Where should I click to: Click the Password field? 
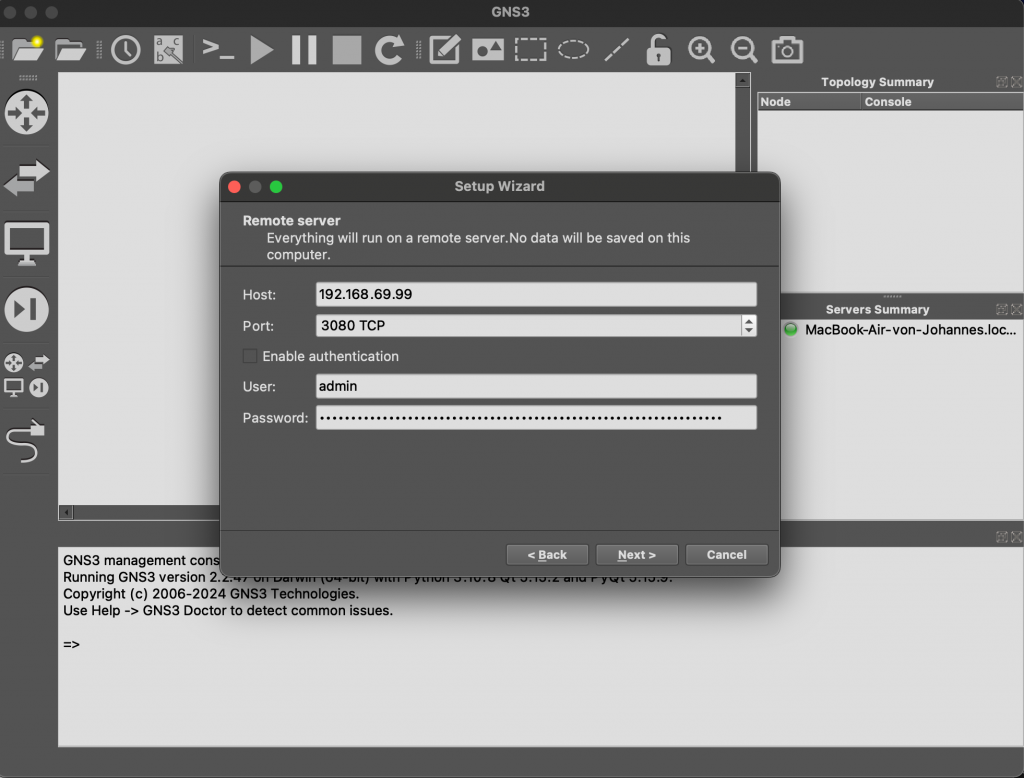536,417
